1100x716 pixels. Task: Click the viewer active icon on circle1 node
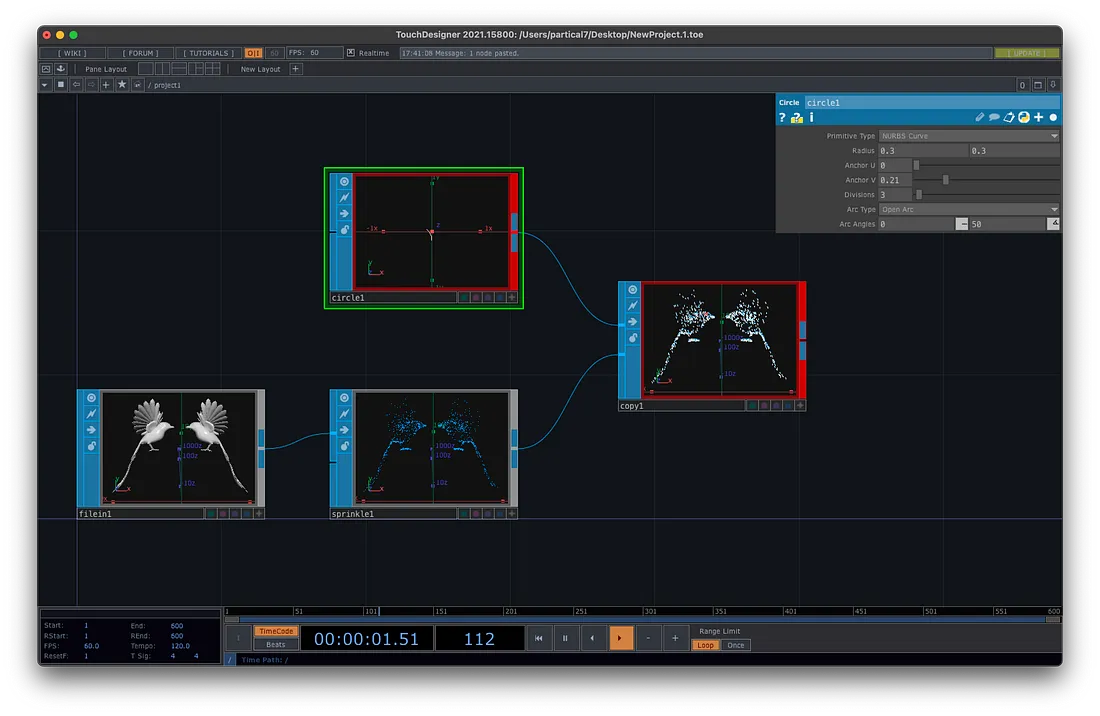344,181
